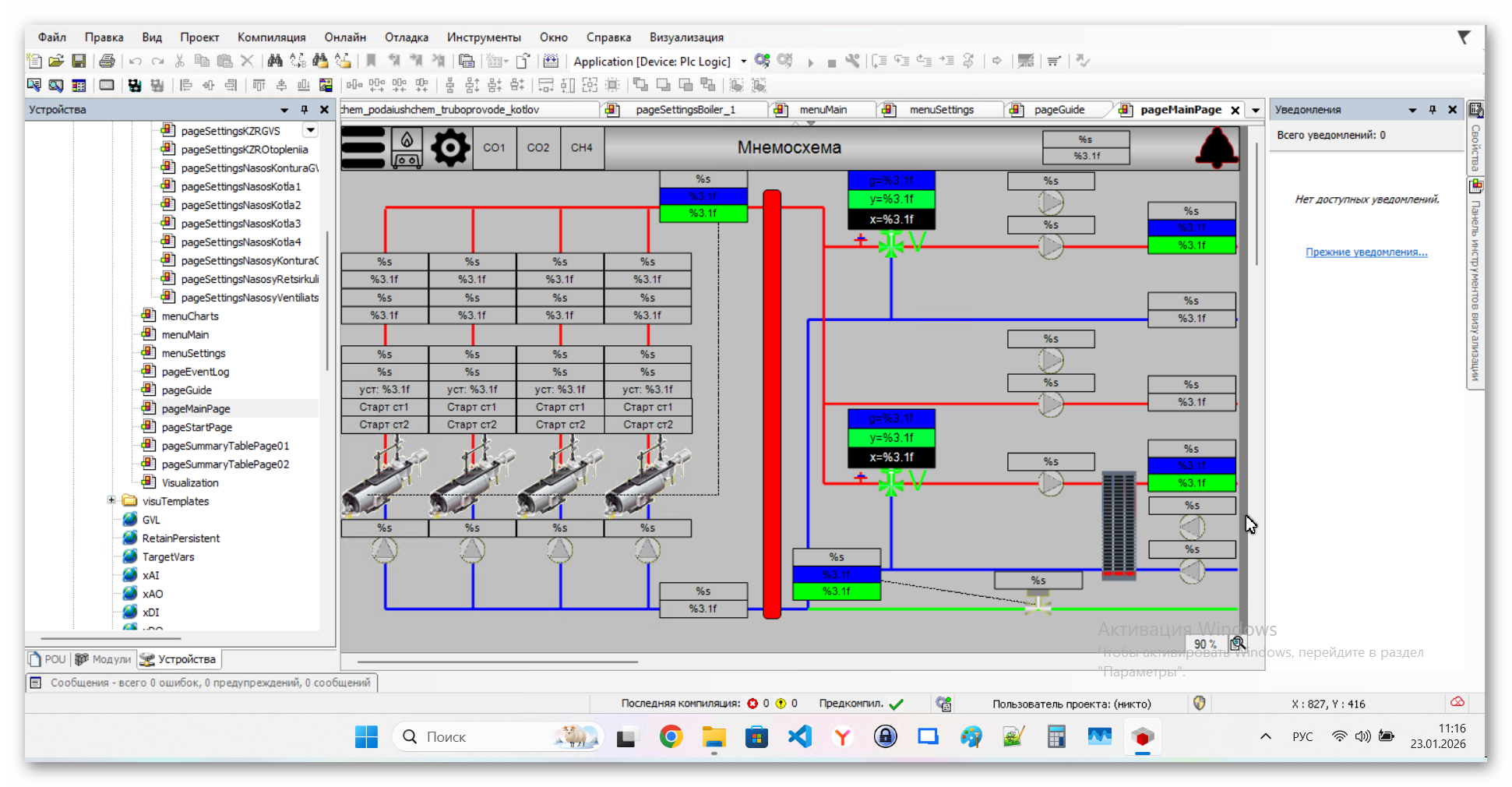The width and height of the screenshot is (1512, 787).
Task: Click the Find binoculars icon
Action: pyautogui.click(x=274, y=61)
